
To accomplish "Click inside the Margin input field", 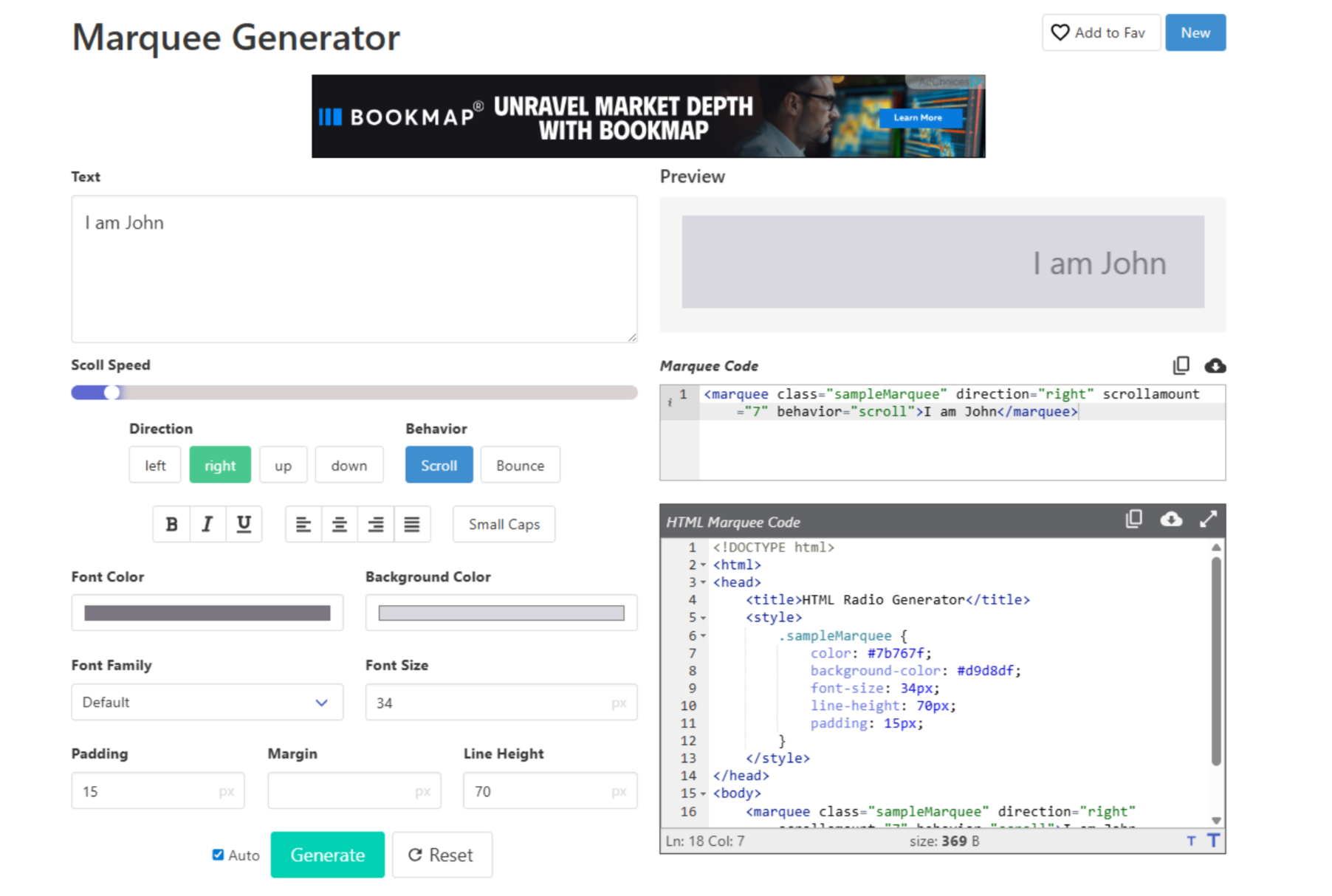I will pos(354,790).
